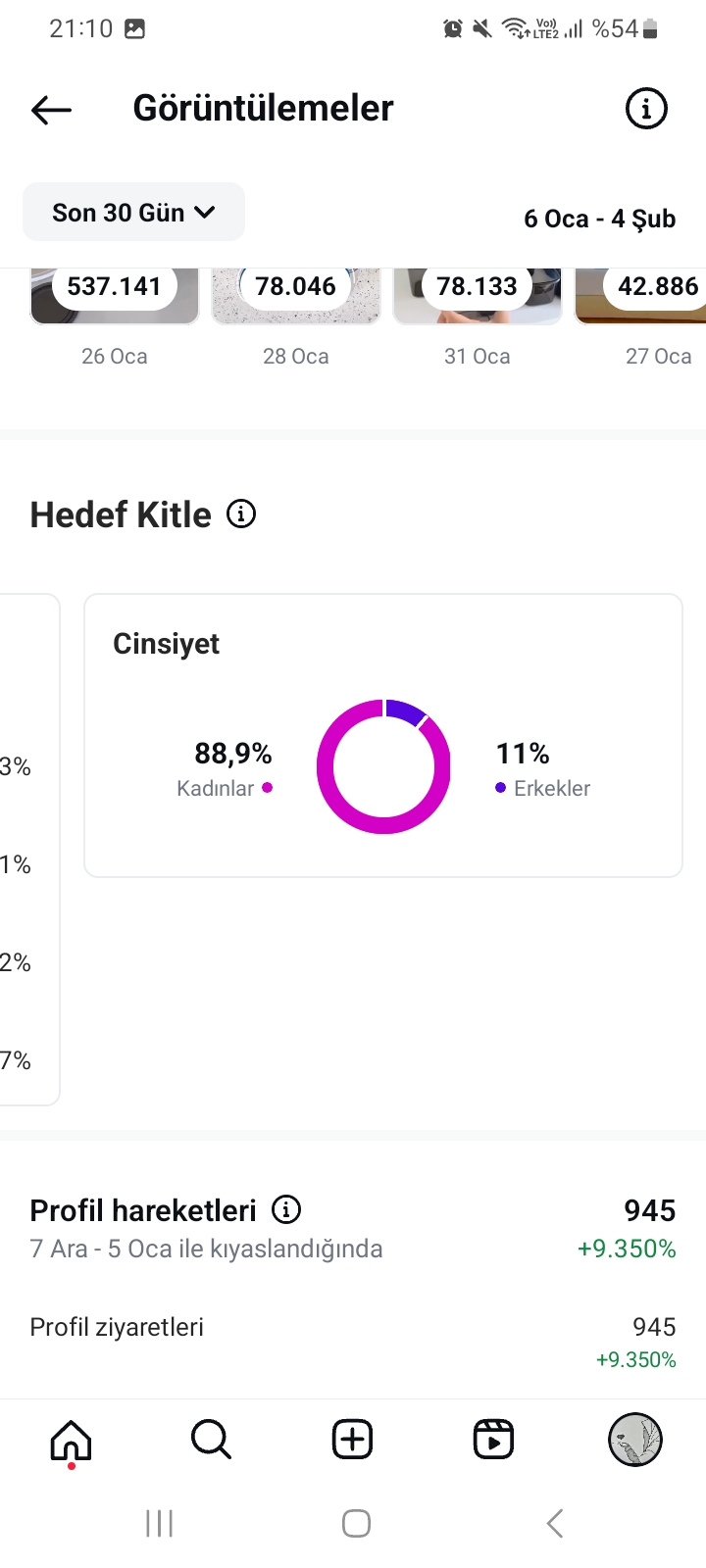Open thumbnail with 537.141 views
Screen dimensions: 706x1568
pyautogui.click(x=115, y=295)
